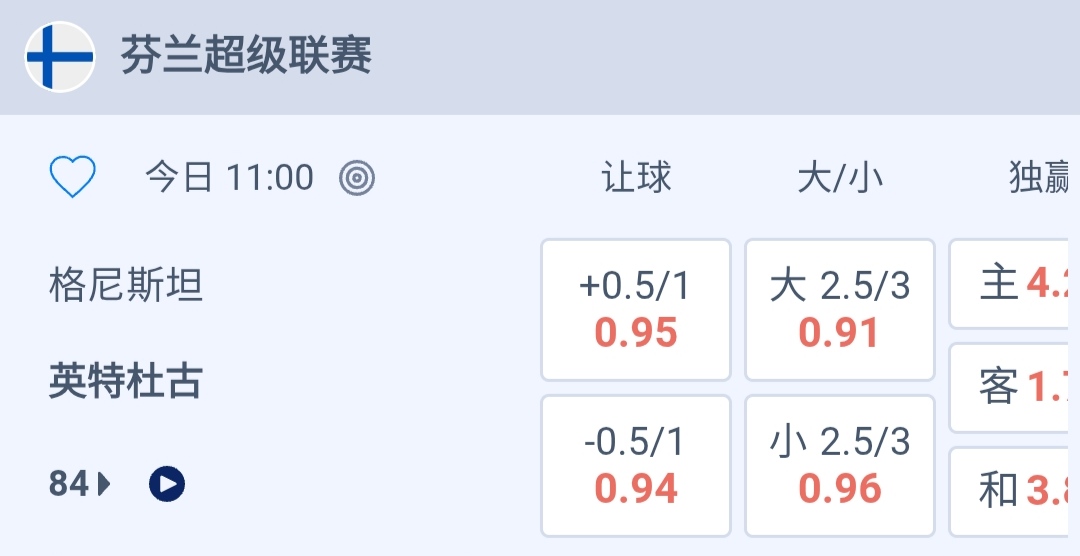1080x556 pixels.
Task: Click the target icon beside 11:00
Action: click(357, 178)
